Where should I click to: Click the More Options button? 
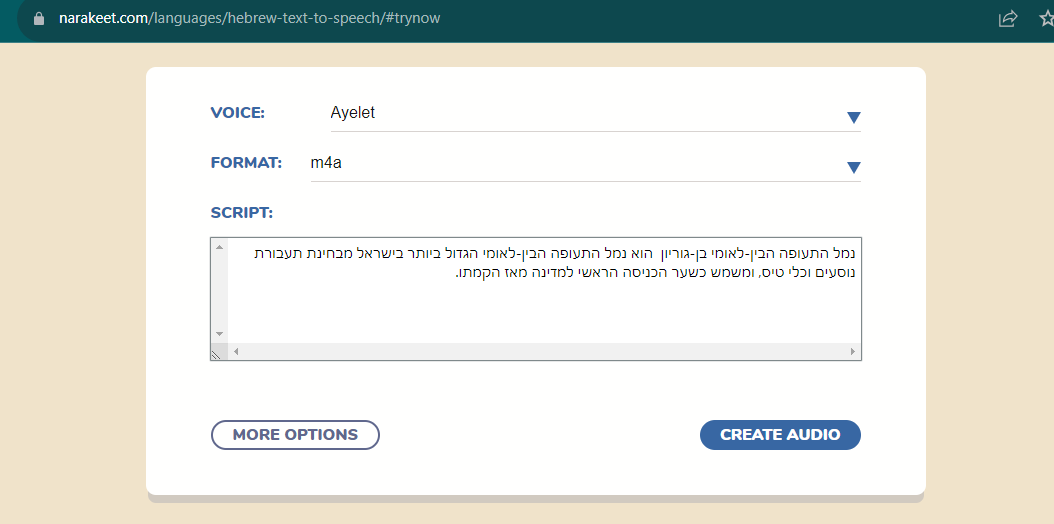(x=295, y=435)
